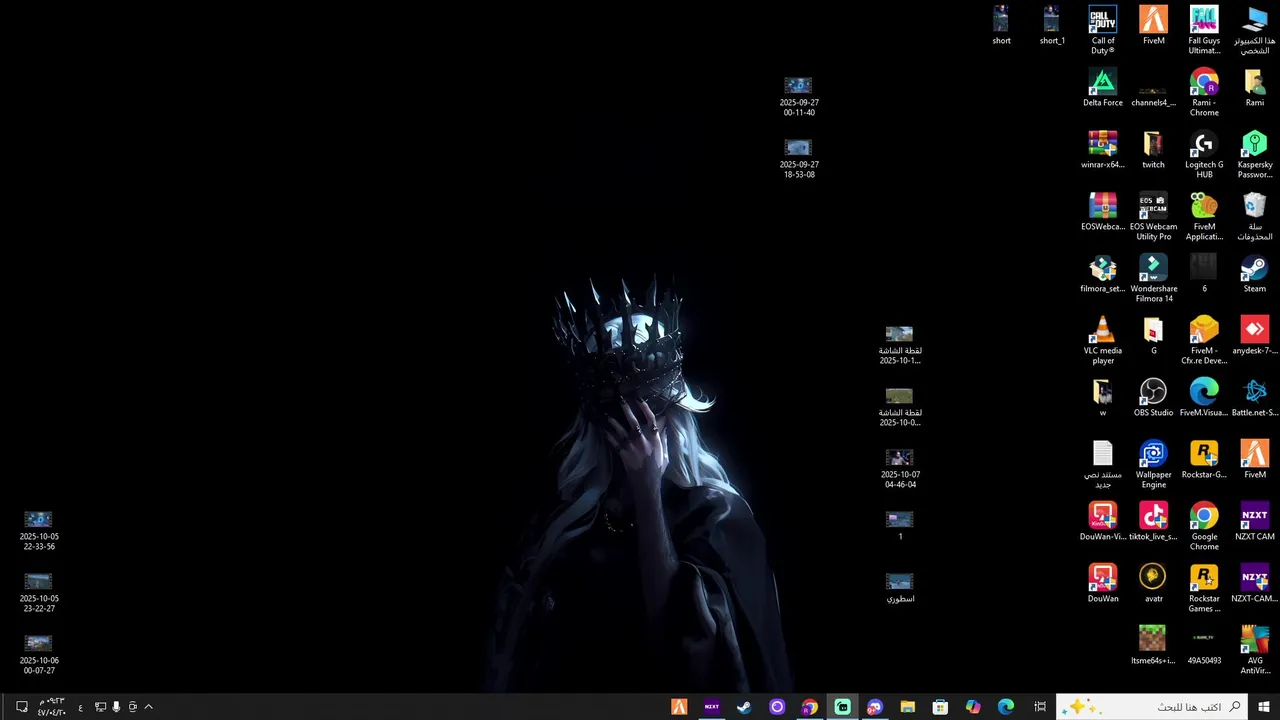
Task: Open Copilot from the taskbar
Action: click(x=973, y=707)
